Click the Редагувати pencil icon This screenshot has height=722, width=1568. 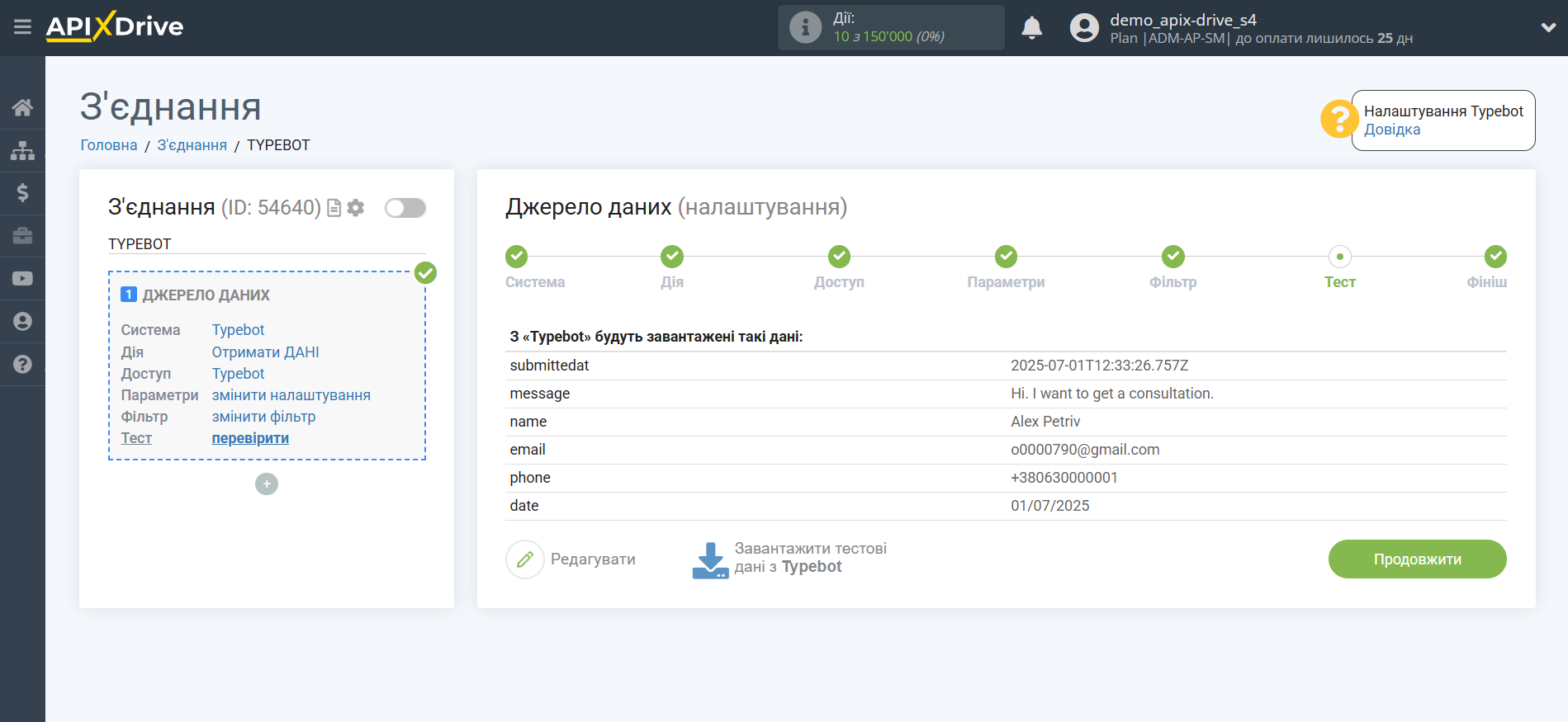pyautogui.click(x=525, y=559)
